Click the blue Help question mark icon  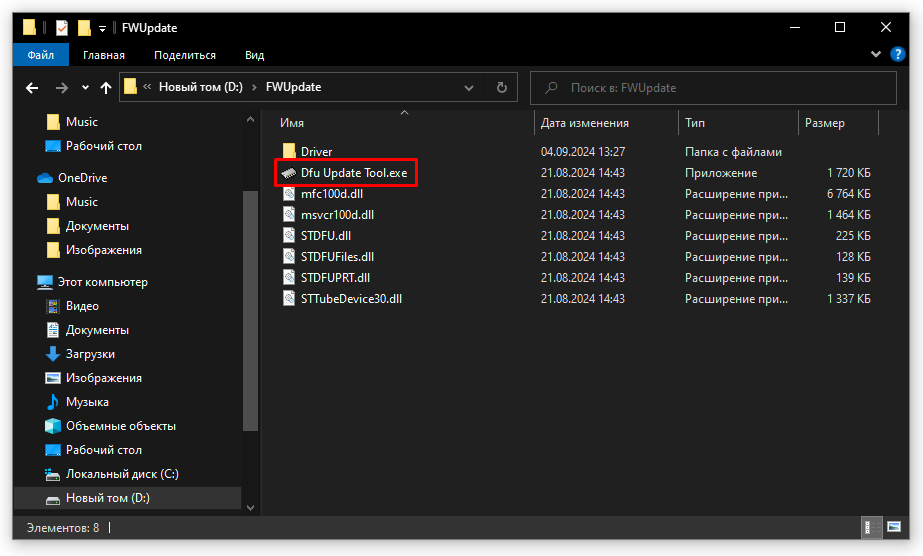(x=897, y=55)
